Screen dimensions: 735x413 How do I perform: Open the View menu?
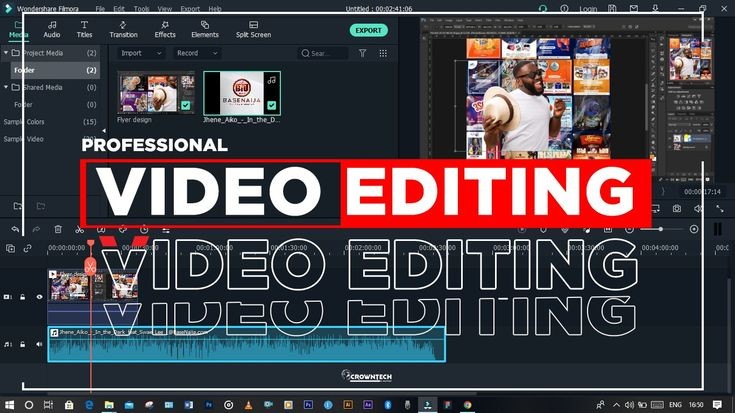(165, 8)
